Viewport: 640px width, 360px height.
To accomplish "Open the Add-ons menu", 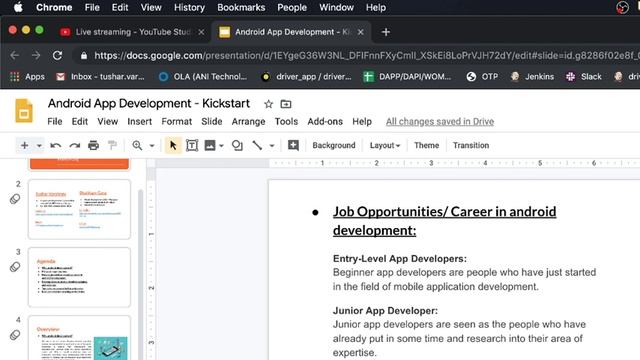I will coord(325,122).
